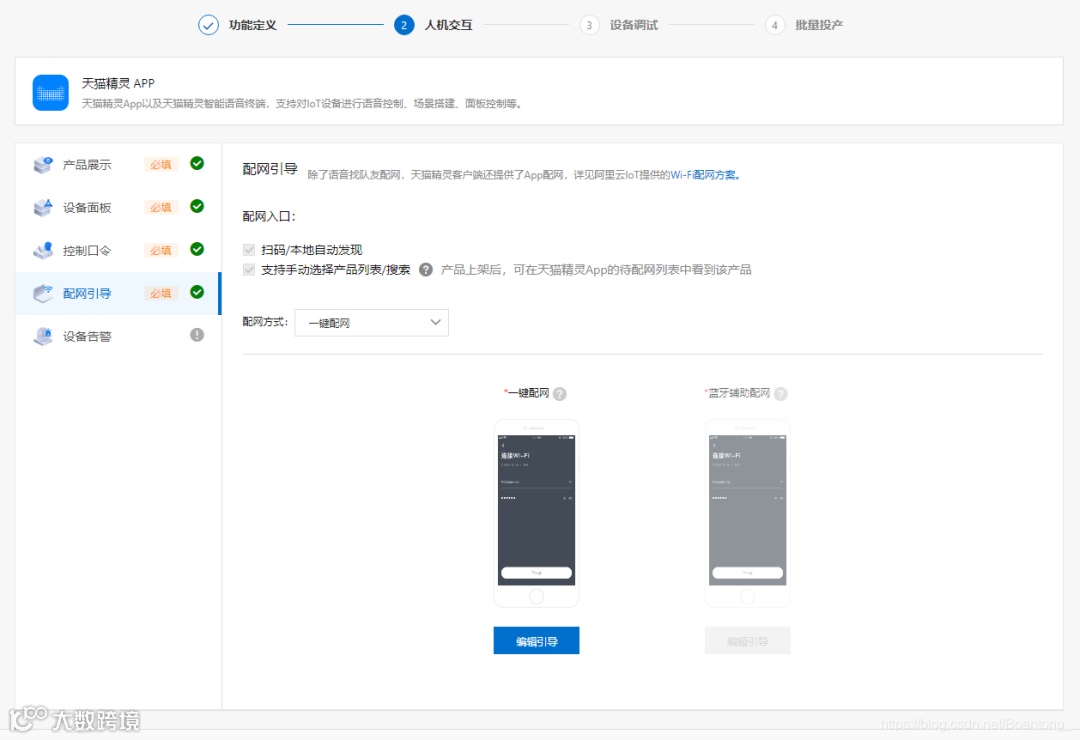Select the 控制口令 menu item
1080x740 pixels.
click(x=117, y=250)
